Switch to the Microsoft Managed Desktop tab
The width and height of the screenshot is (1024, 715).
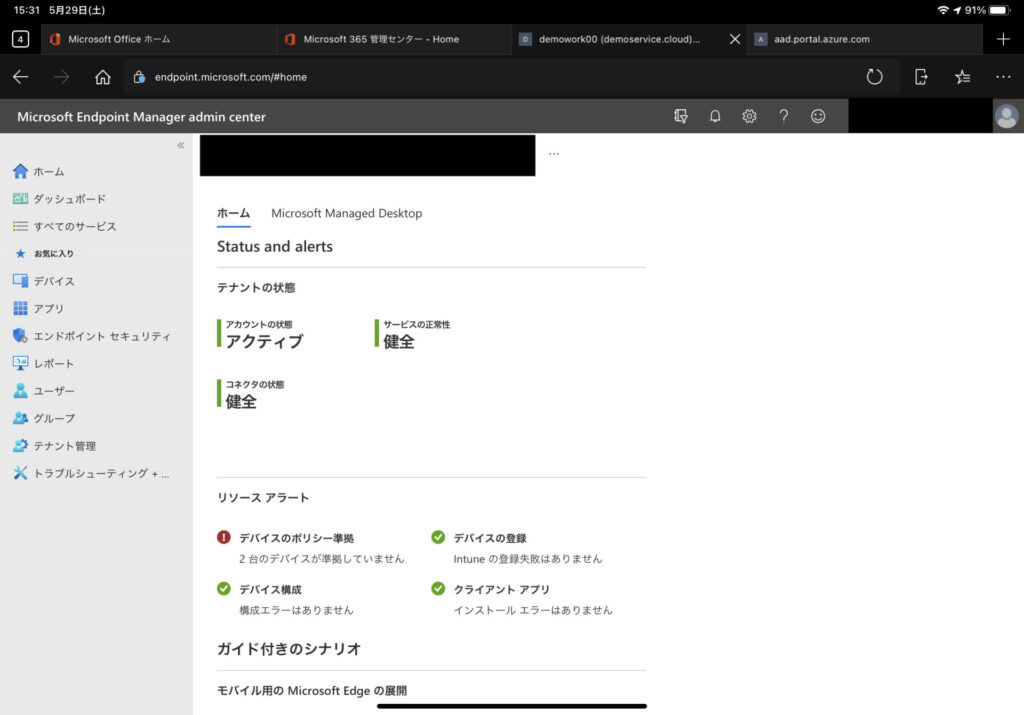346,213
